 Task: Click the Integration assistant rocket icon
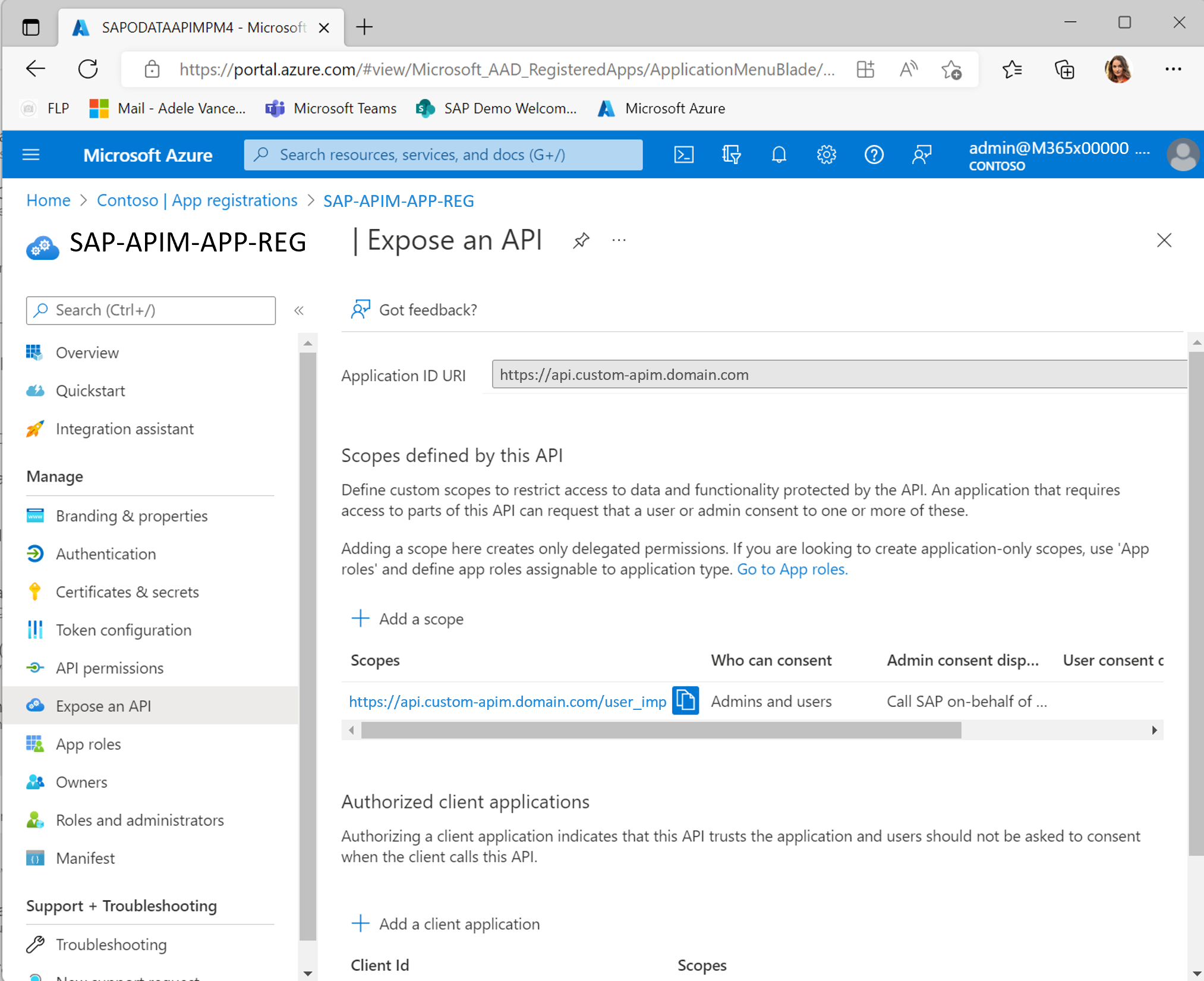point(37,429)
